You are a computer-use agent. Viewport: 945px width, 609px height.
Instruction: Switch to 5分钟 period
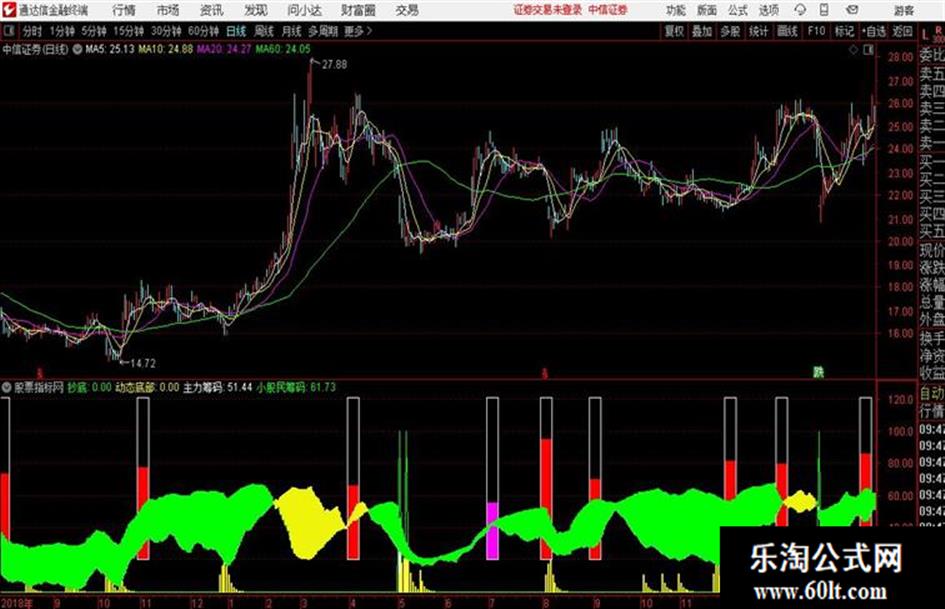point(94,31)
